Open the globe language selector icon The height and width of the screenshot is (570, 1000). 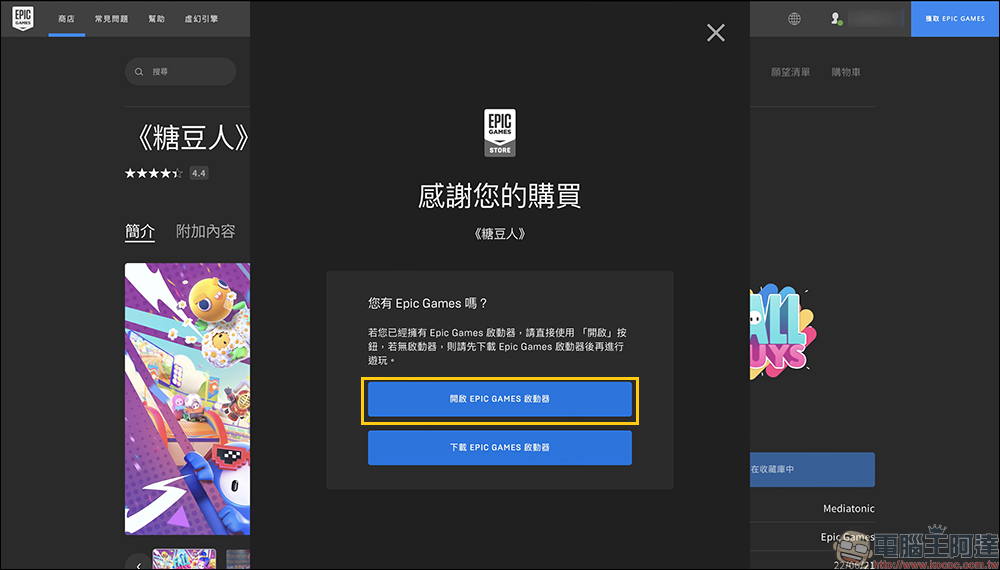[x=794, y=18]
